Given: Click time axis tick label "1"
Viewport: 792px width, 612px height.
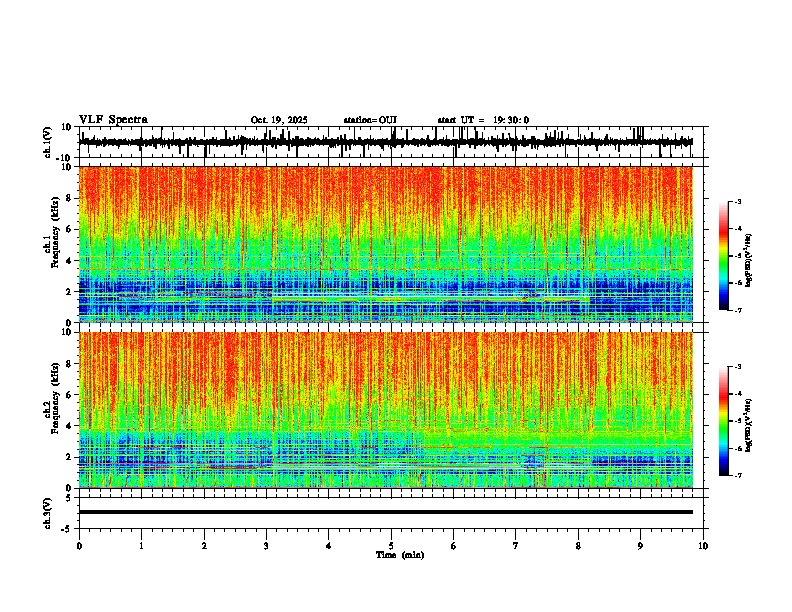Looking at the screenshot, I should [141, 546].
